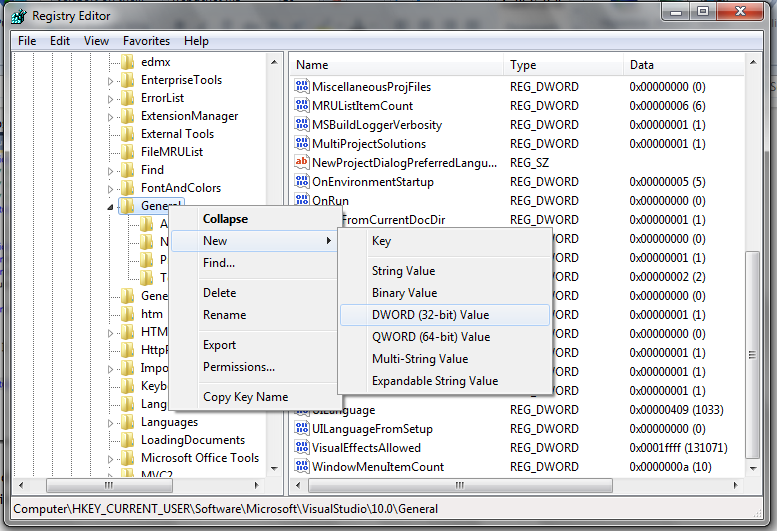Click the WindowMenuItemCount value icon
Screen dimensions: 777x531
(x=301, y=466)
